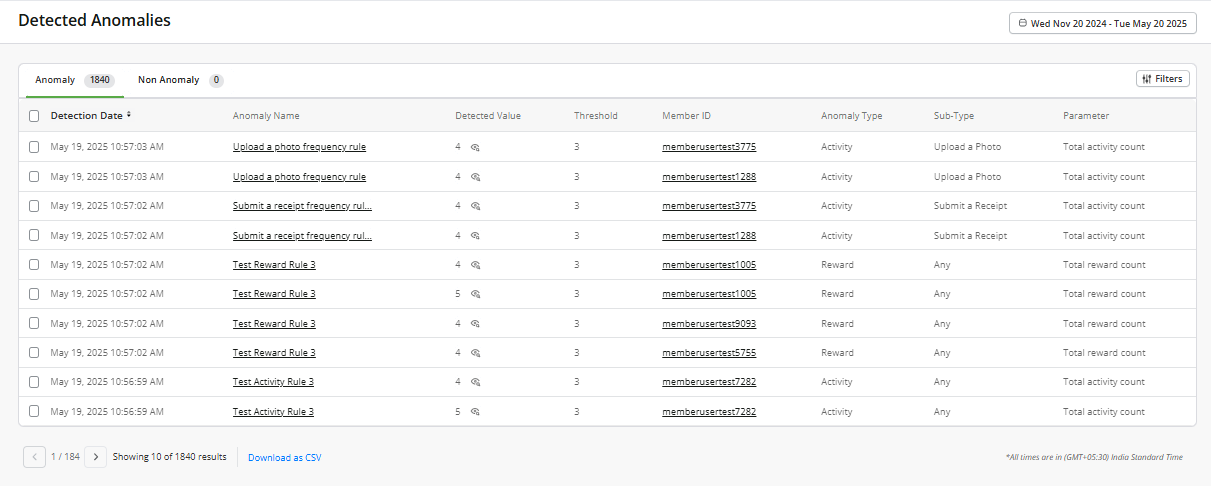Open detected value detail icon for memberusertest9093

click(476, 324)
